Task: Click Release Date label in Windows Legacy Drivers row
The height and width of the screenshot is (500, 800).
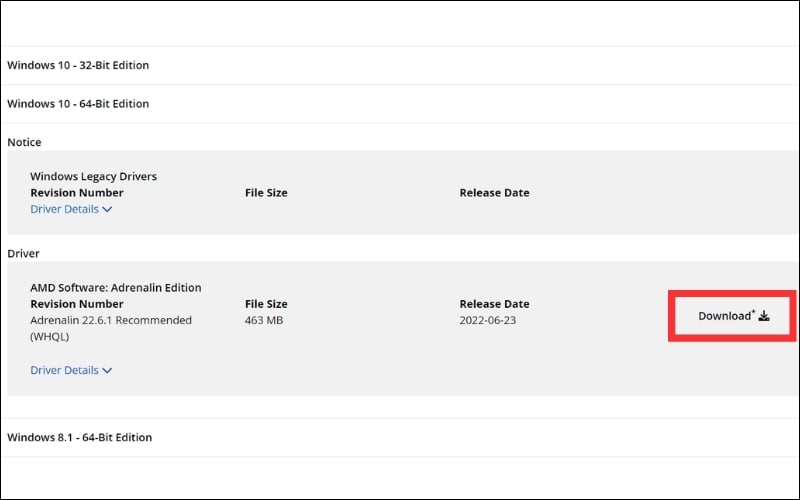Action: click(494, 193)
